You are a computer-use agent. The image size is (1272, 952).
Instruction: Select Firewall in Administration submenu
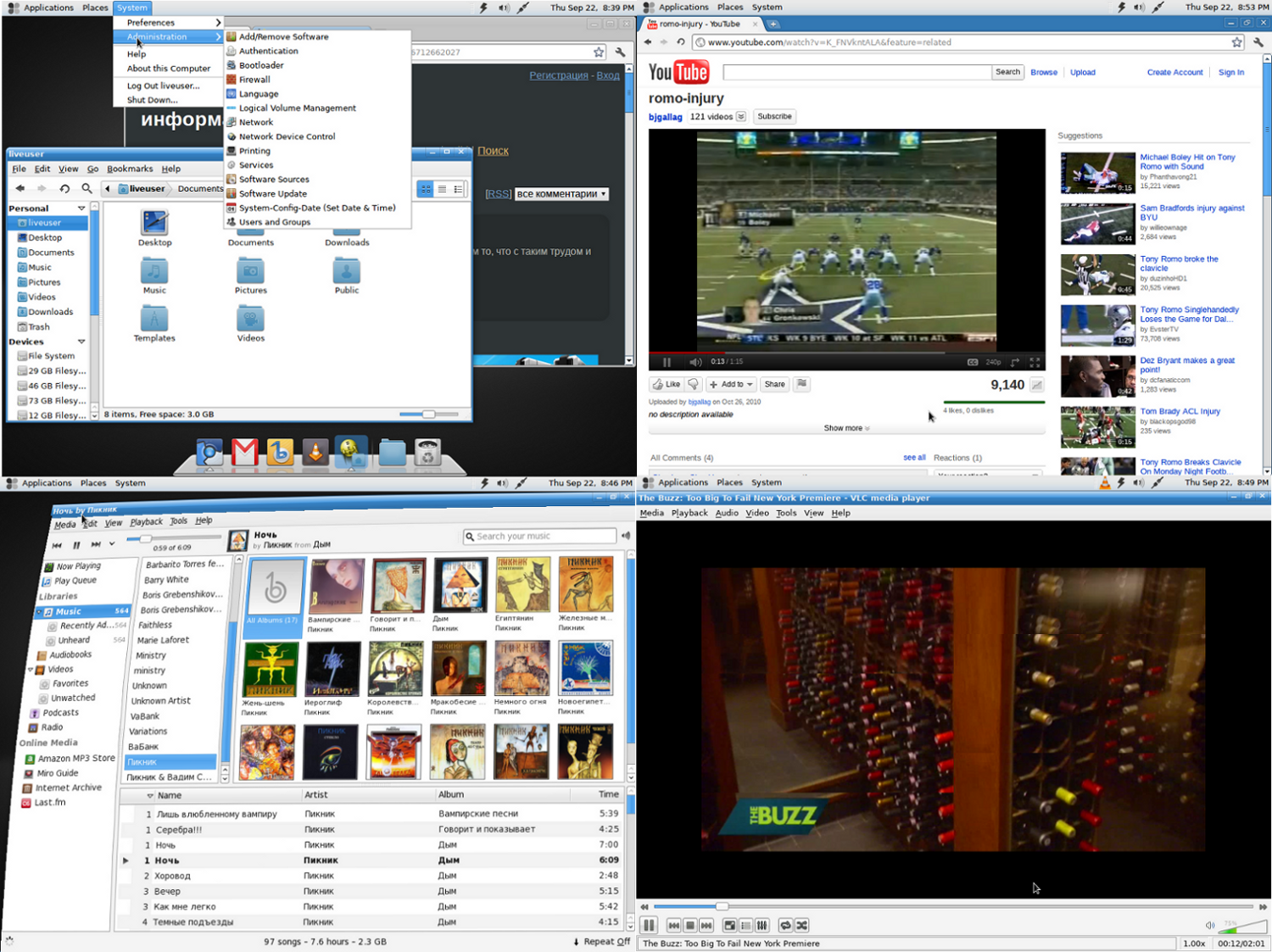254,80
